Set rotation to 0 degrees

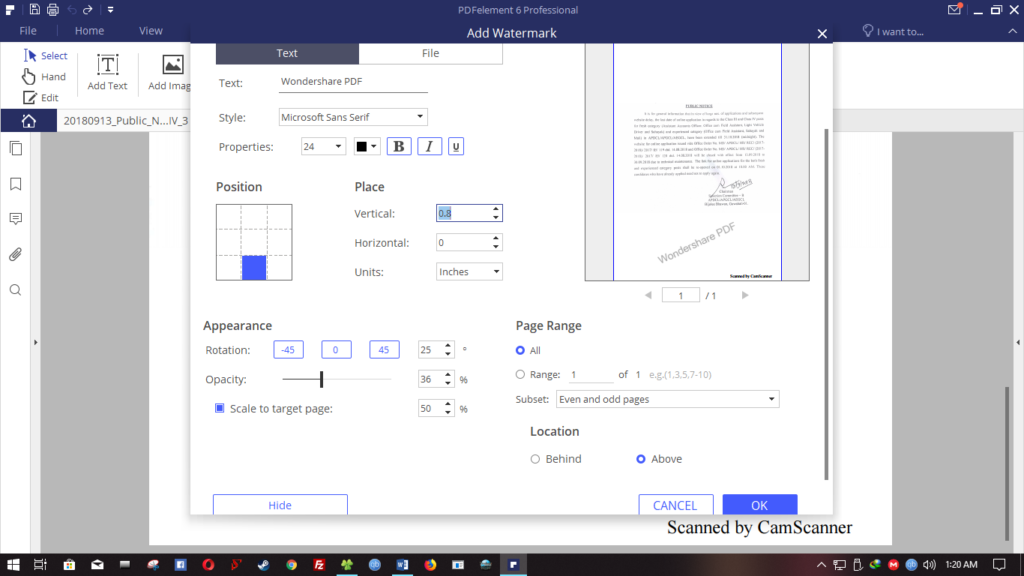pos(336,349)
